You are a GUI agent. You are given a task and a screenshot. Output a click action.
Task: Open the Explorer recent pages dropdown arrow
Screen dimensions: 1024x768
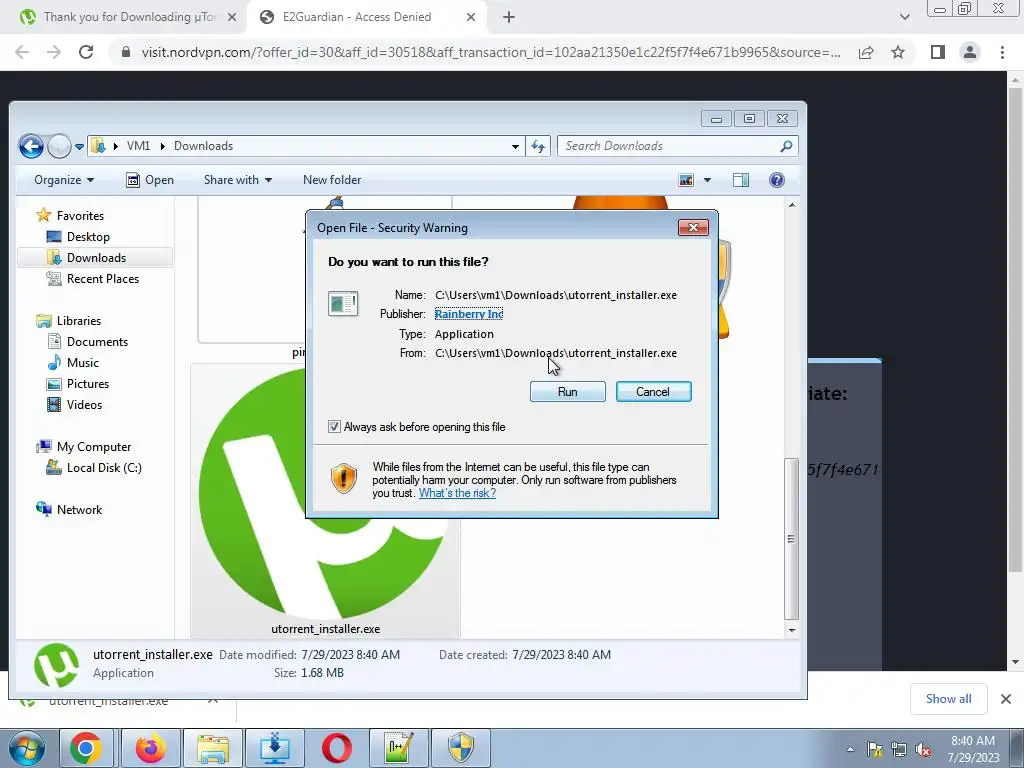pos(80,146)
